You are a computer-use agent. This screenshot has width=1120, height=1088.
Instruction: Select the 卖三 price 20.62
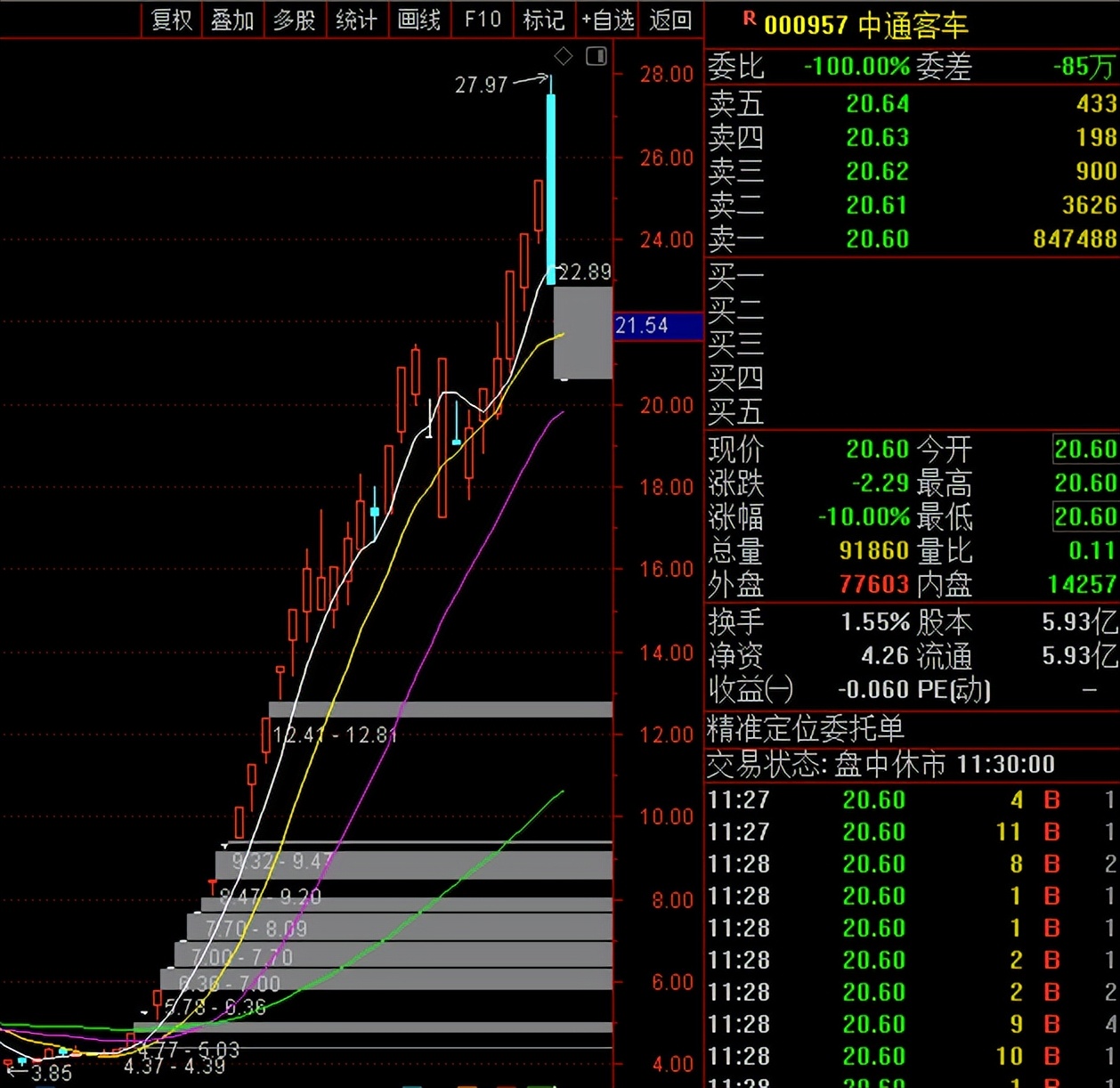(x=878, y=172)
